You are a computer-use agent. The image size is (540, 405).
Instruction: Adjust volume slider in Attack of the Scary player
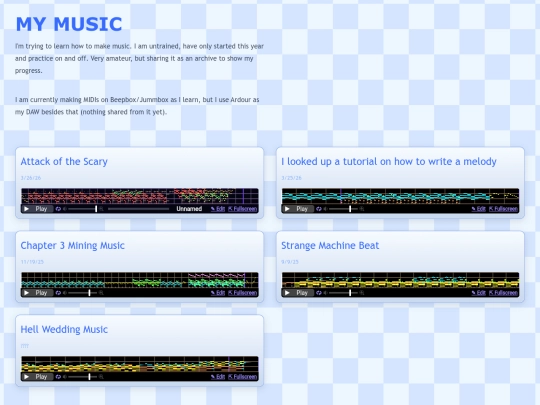(83, 209)
